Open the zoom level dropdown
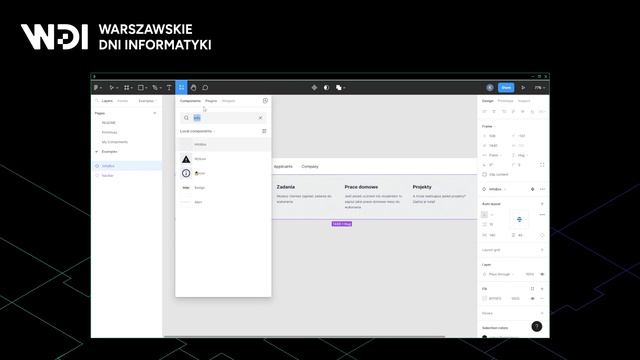The width and height of the screenshot is (640, 360). [x=540, y=88]
